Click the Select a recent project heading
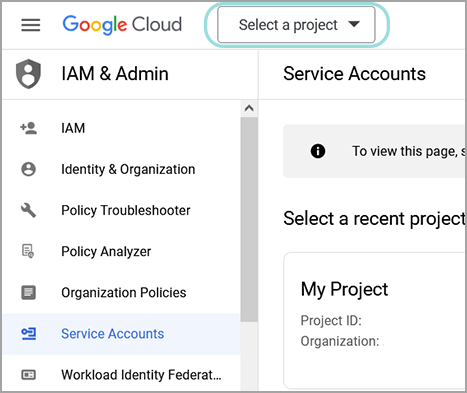The height and width of the screenshot is (393, 467). click(x=374, y=219)
